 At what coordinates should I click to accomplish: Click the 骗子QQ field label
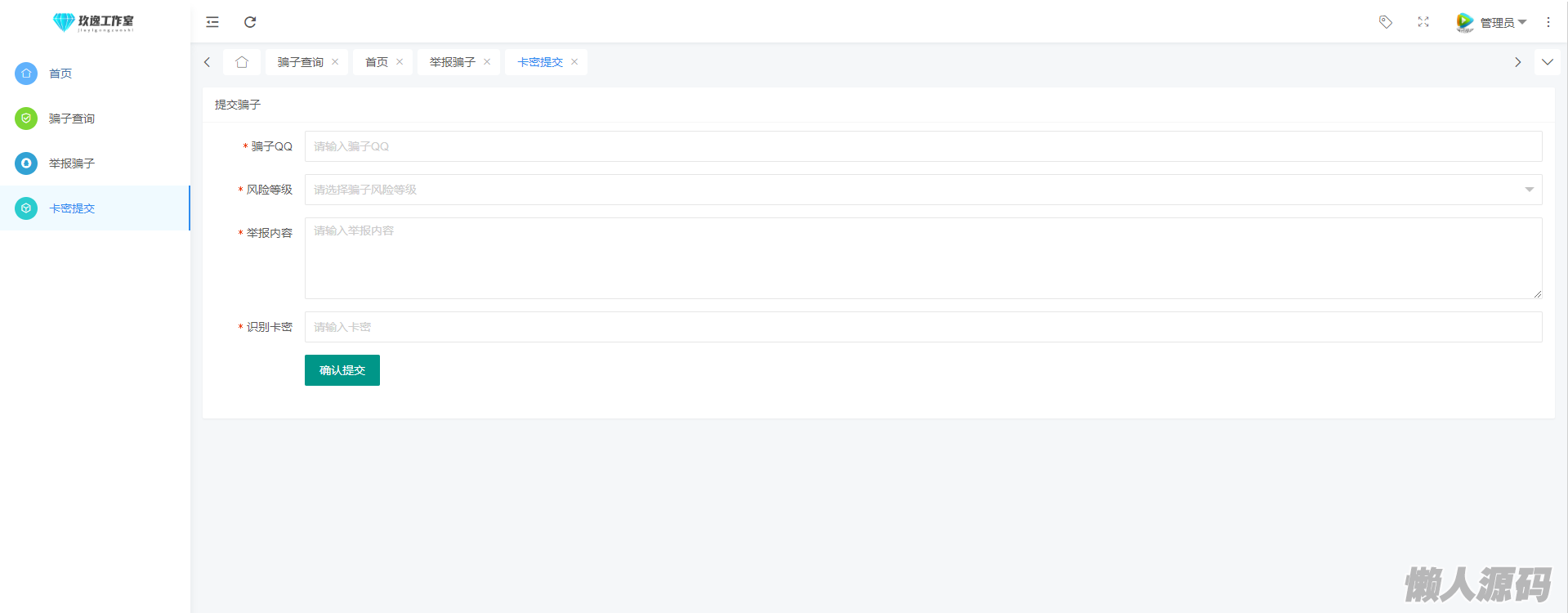tap(271, 146)
